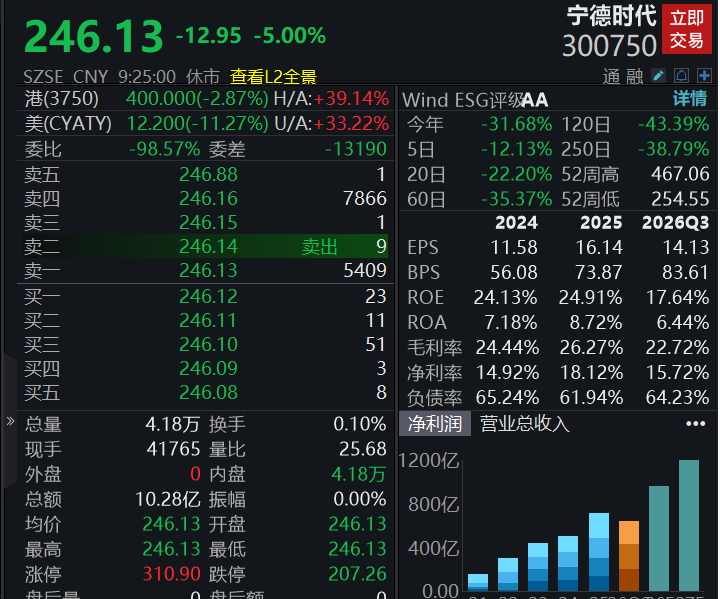Select the 卖二 246.14 row
Image resolution: width=720 pixels, height=599 pixels.
pyautogui.click(x=205, y=247)
